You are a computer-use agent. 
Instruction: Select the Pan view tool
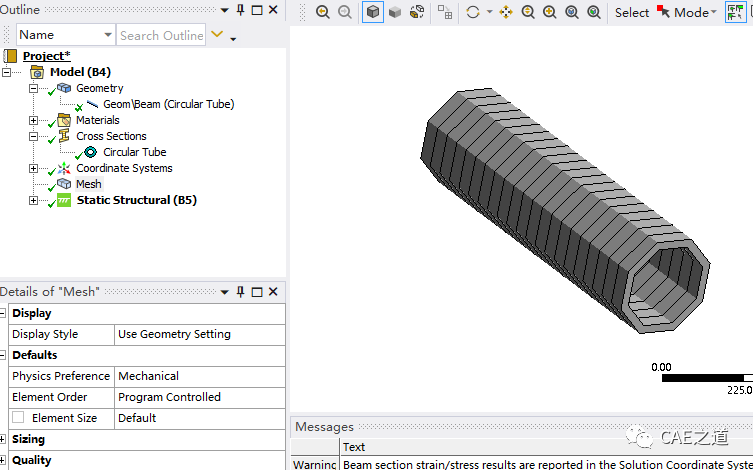506,12
